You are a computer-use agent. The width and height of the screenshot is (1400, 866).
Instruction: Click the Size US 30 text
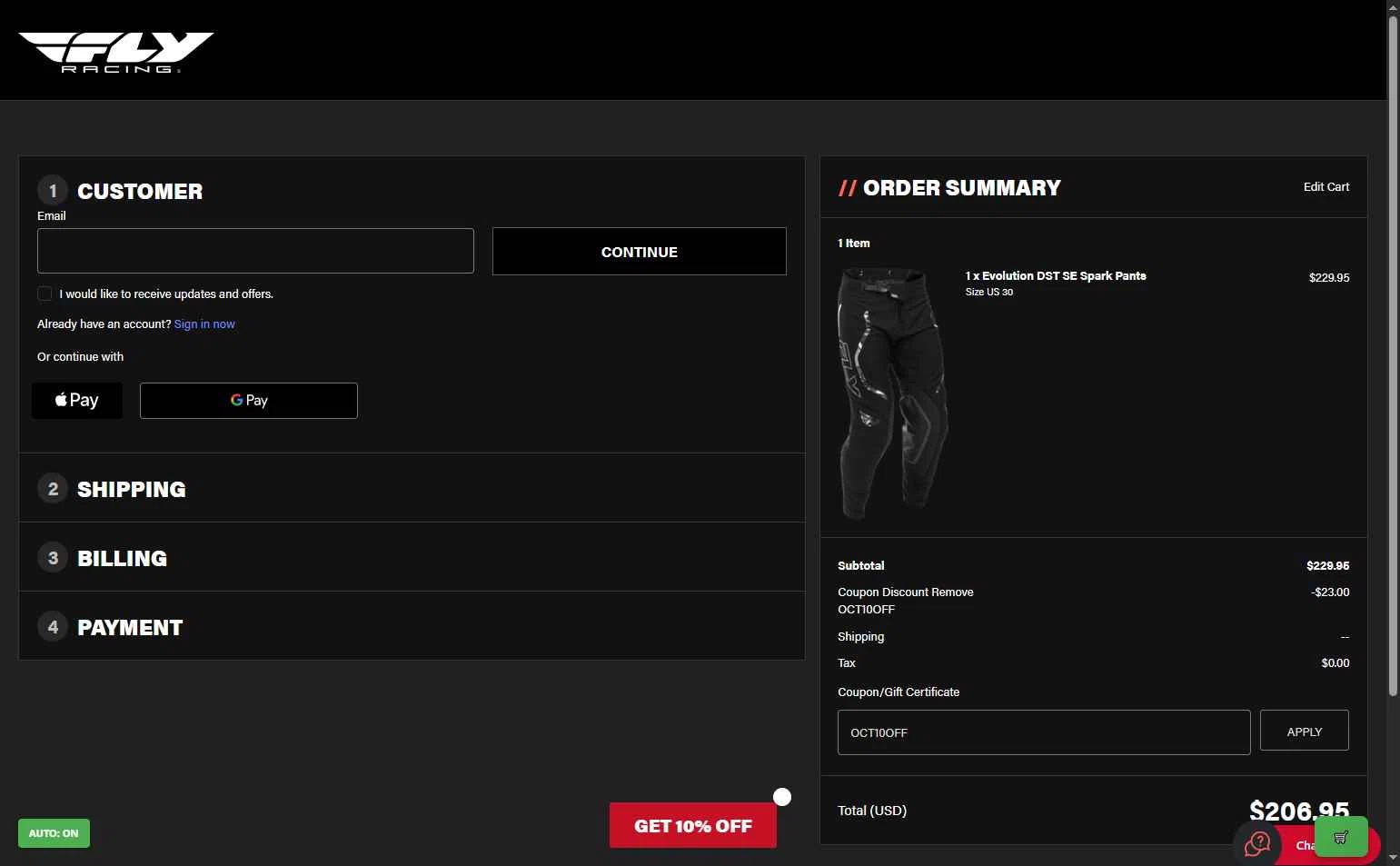click(x=988, y=293)
